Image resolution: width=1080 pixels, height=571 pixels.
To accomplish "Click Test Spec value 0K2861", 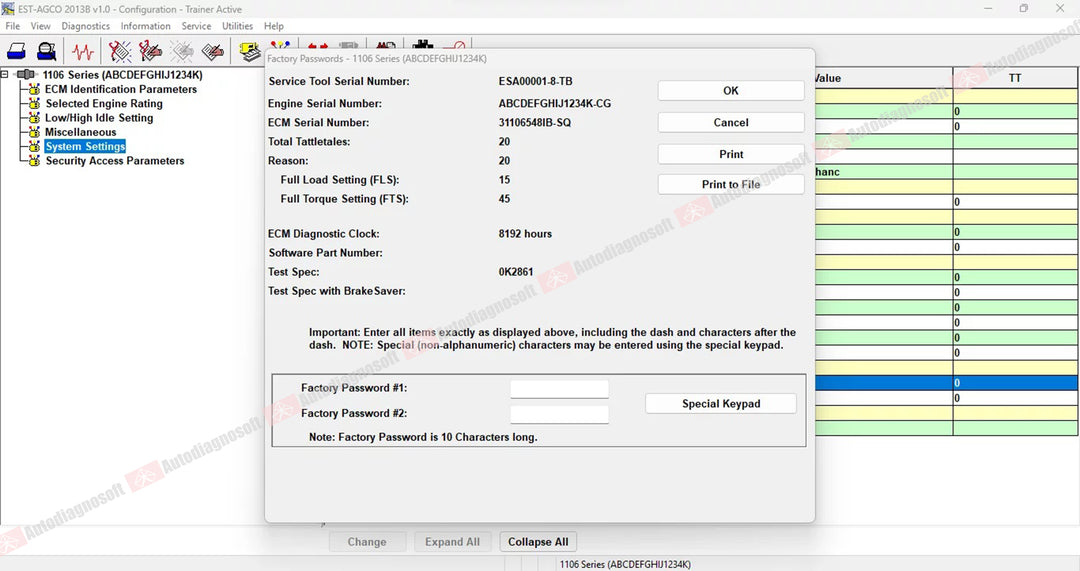I will pyautogui.click(x=516, y=271).
